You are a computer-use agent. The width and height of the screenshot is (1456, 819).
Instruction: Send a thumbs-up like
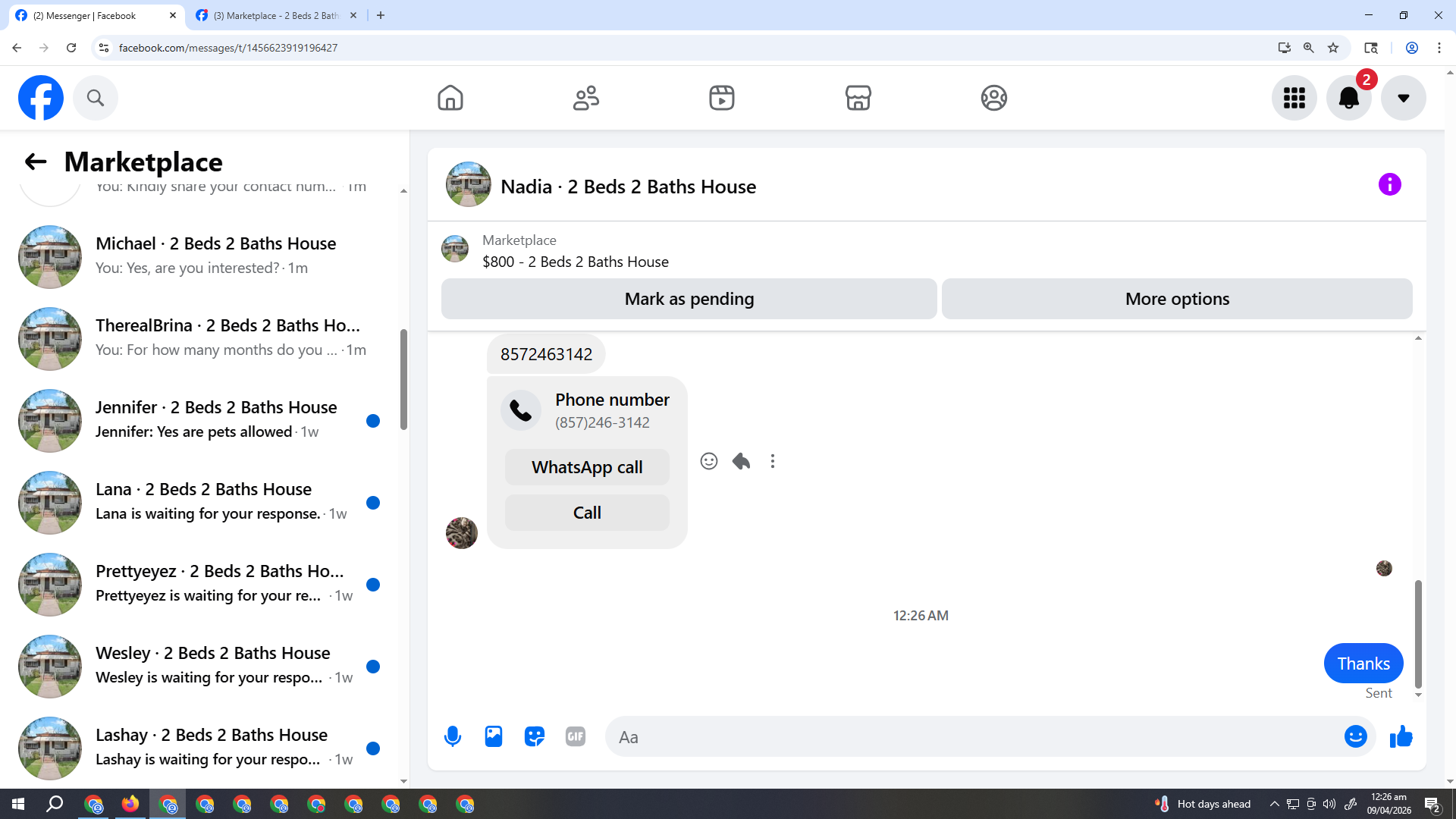tap(1401, 736)
